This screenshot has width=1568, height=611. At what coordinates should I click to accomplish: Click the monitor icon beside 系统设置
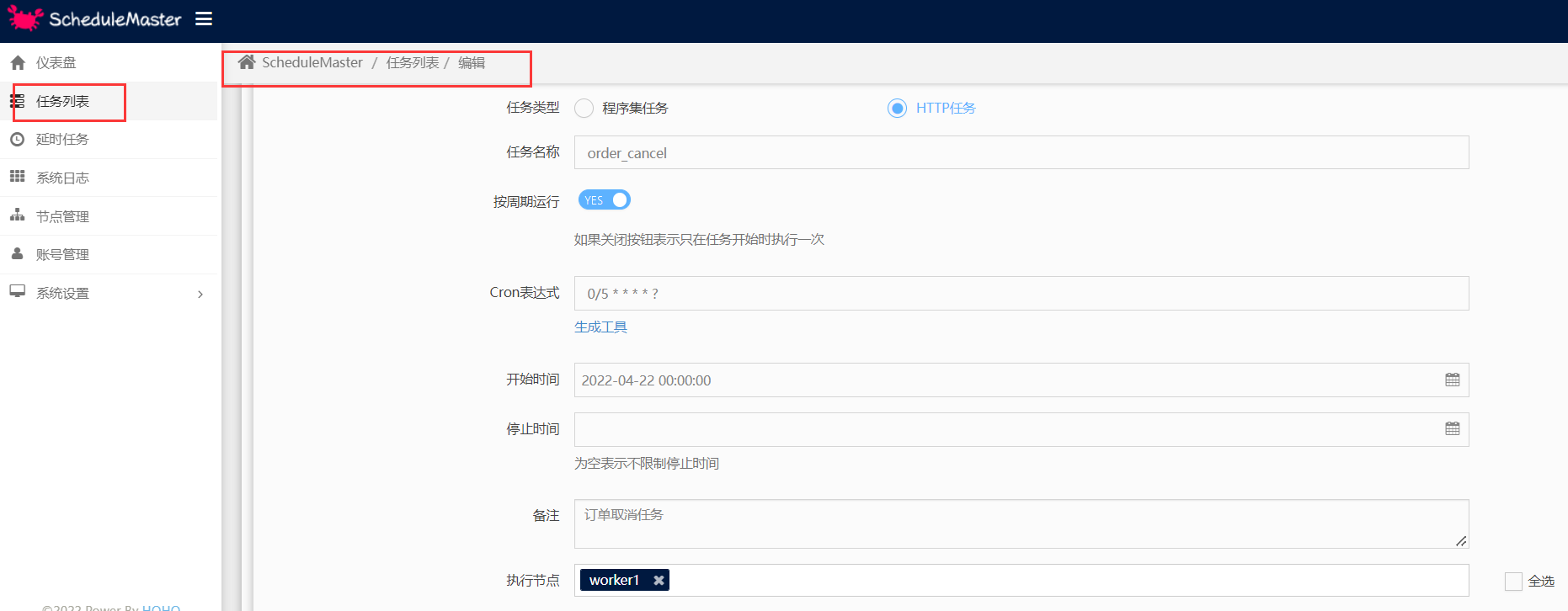tap(17, 291)
